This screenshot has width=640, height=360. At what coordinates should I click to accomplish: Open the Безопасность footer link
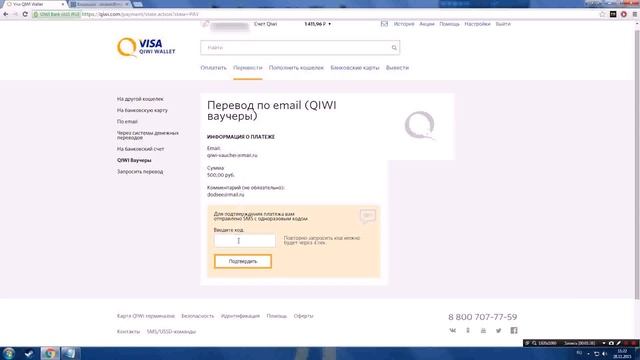pos(198,316)
